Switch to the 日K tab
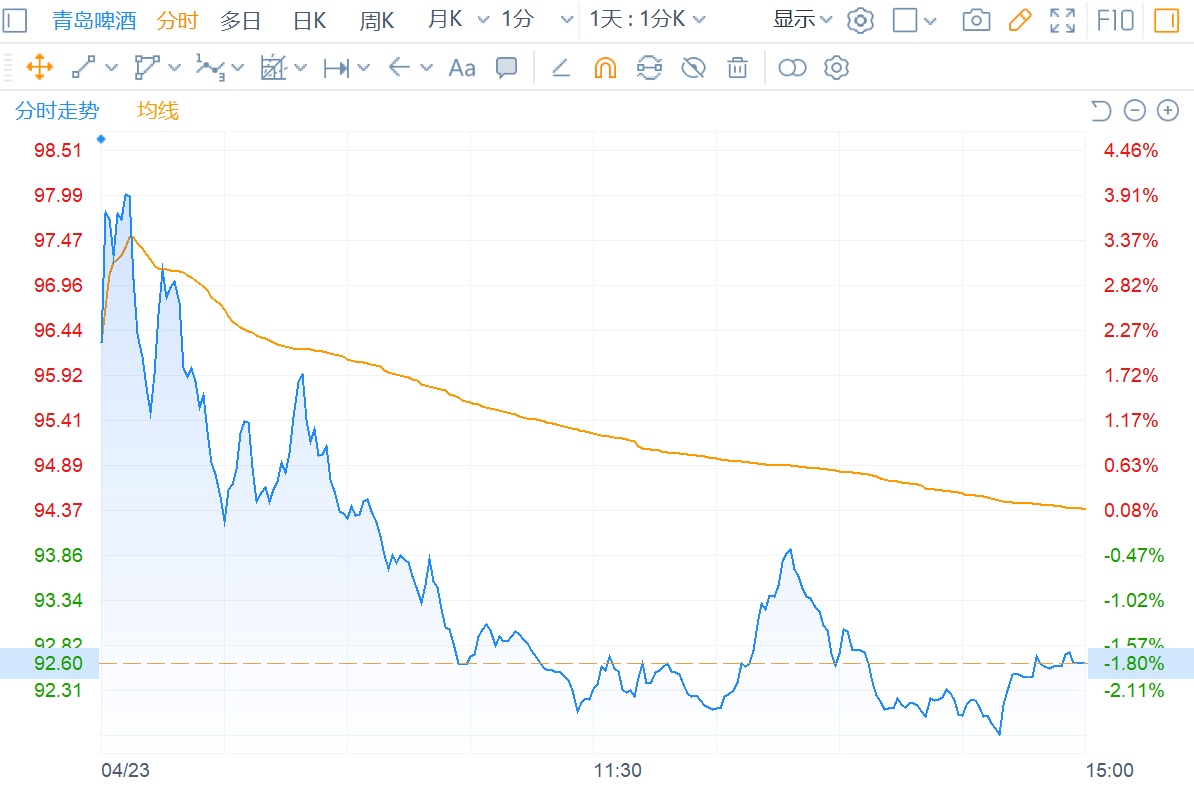The image size is (1194, 790). pyautogui.click(x=309, y=20)
